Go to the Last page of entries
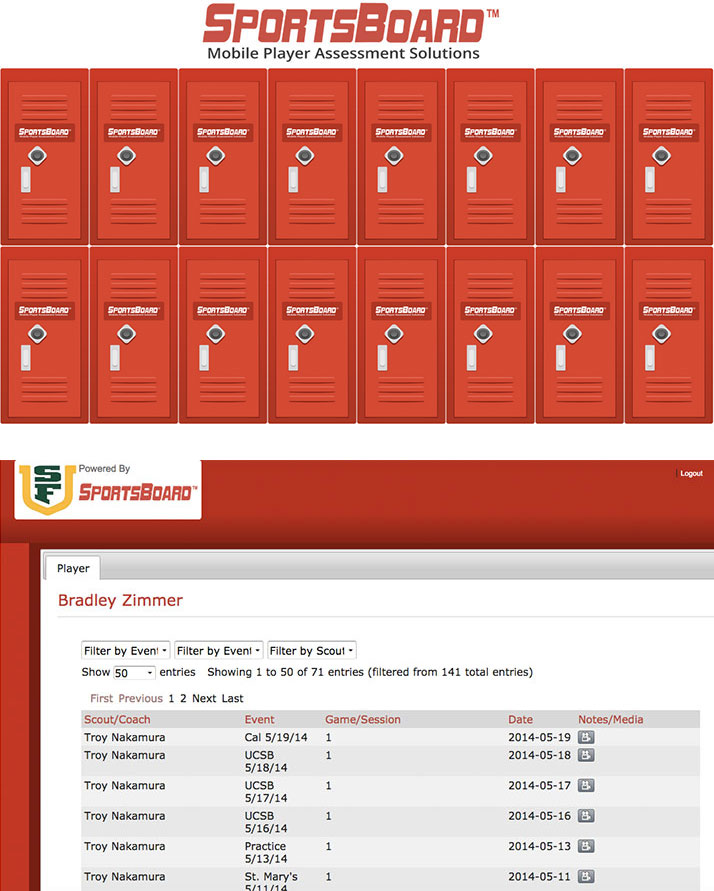714x891 pixels. pyautogui.click(x=232, y=698)
